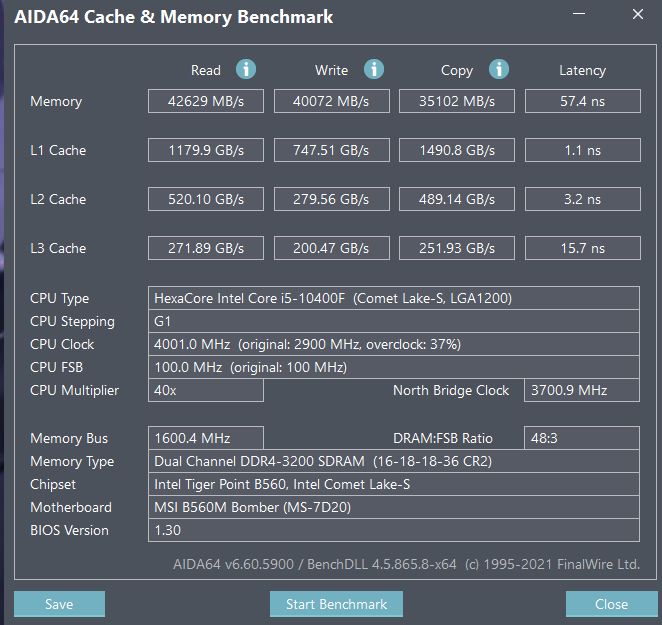Click the CPU FSB value 100.0 MHz

(394, 367)
